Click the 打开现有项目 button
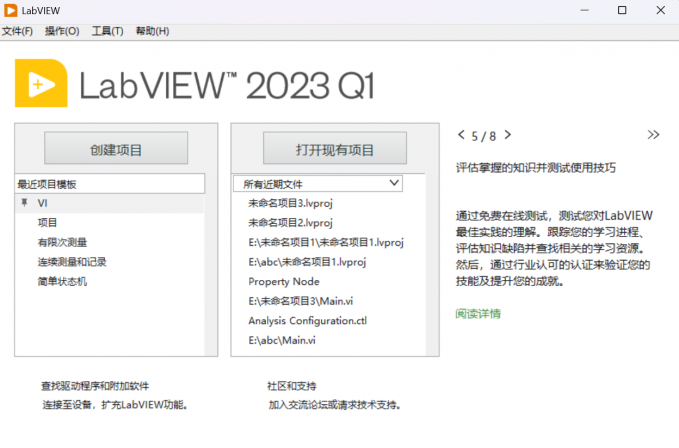The image size is (679, 448). pos(335,148)
